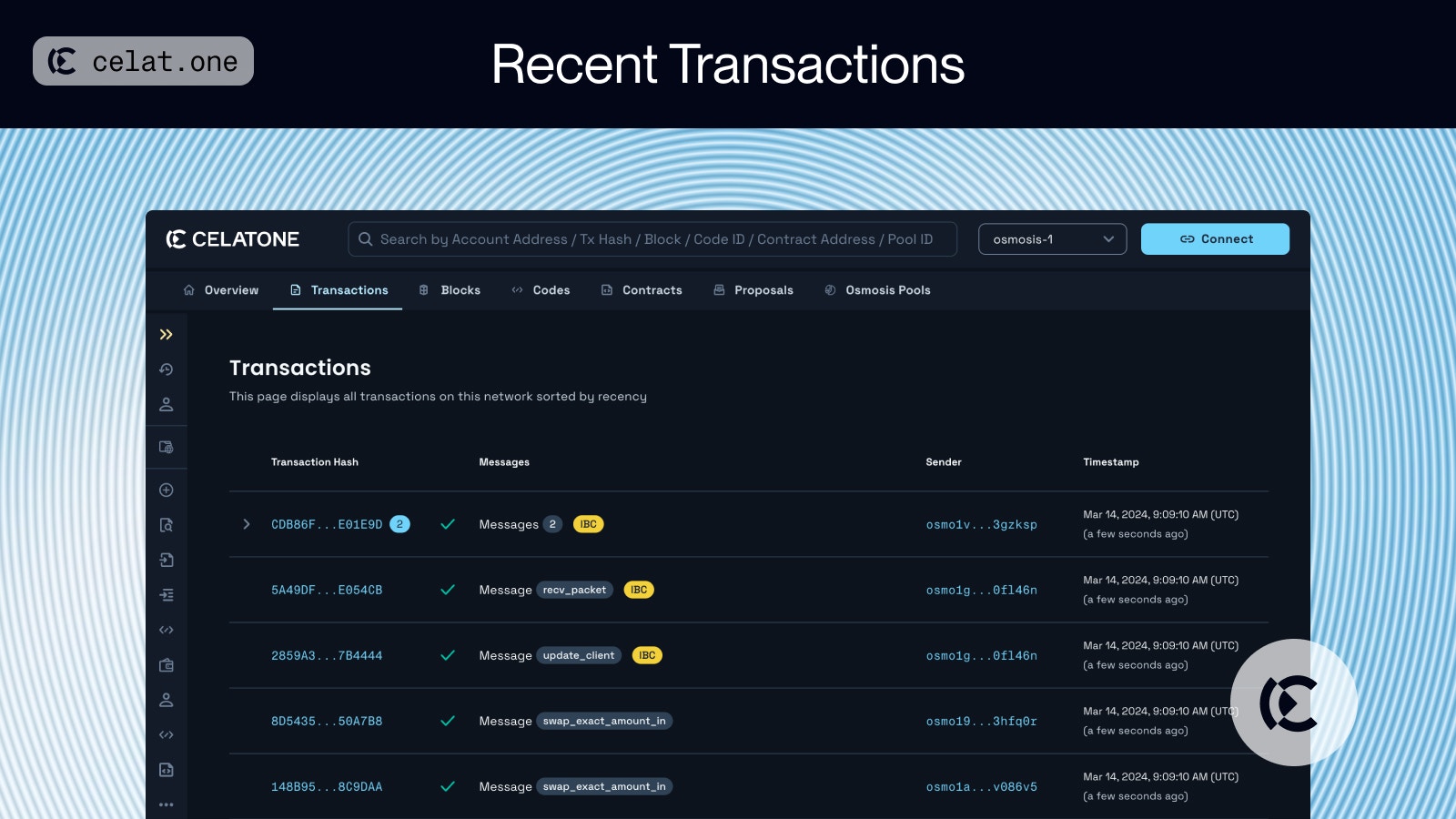Expand the CDB86F...E01E9D transaction row
The height and width of the screenshot is (819, 1456).
pyautogui.click(x=247, y=524)
